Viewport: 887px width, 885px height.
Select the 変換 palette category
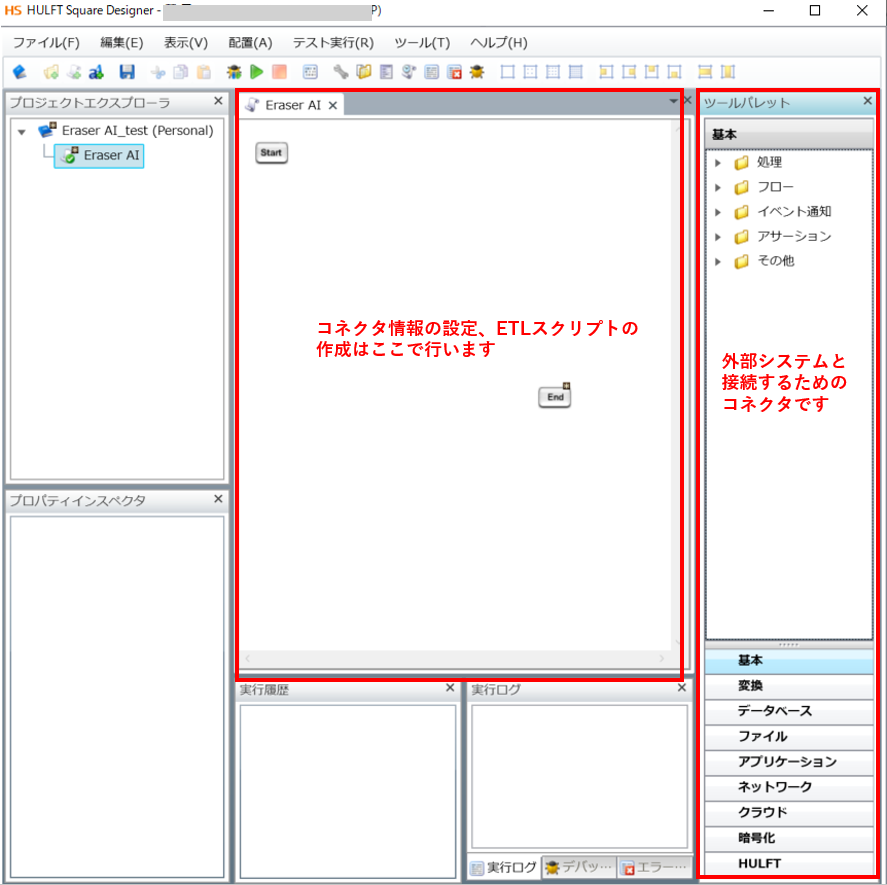pyautogui.click(x=789, y=686)
